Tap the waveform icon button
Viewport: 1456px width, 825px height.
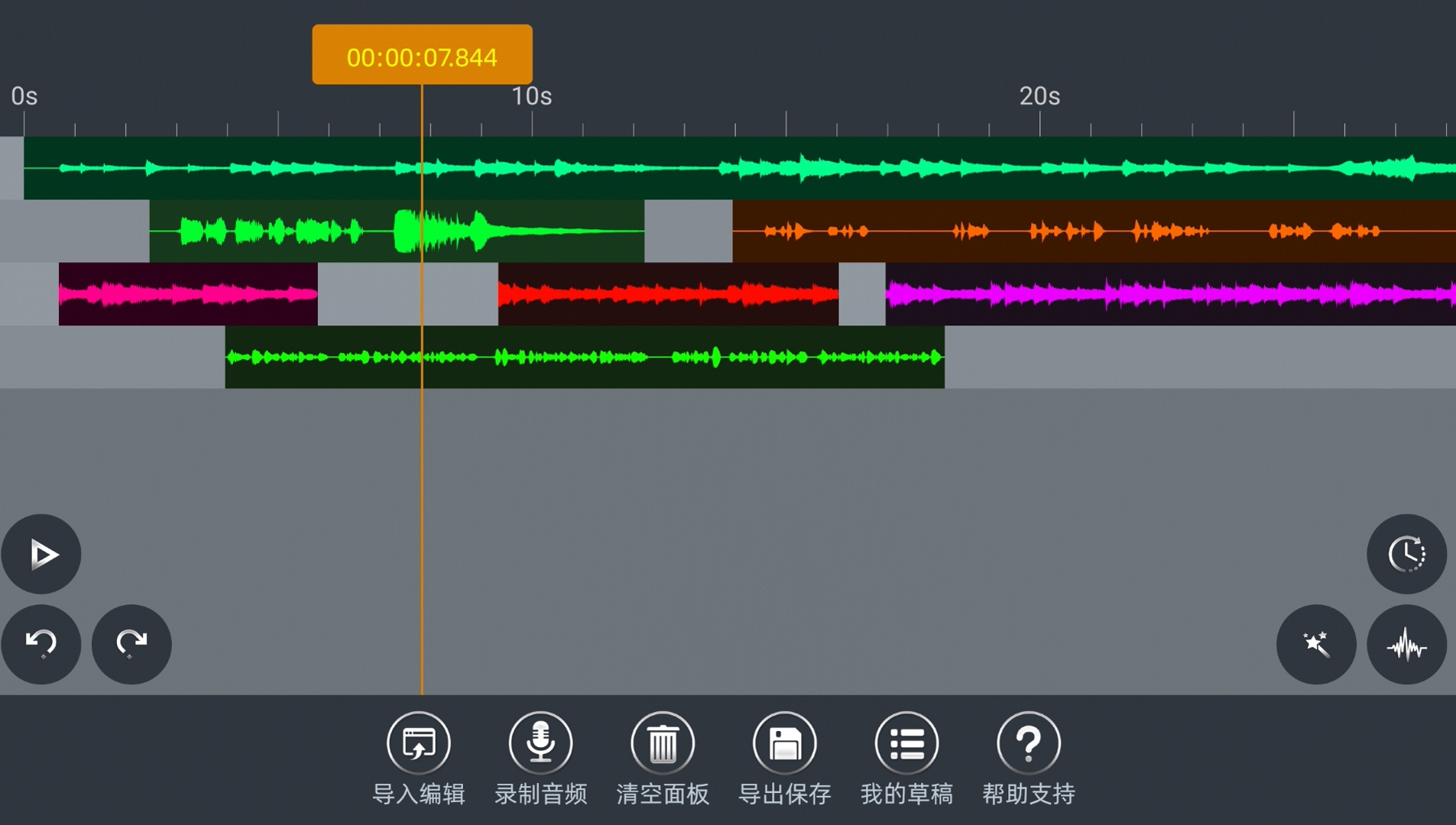point(1406,644)
